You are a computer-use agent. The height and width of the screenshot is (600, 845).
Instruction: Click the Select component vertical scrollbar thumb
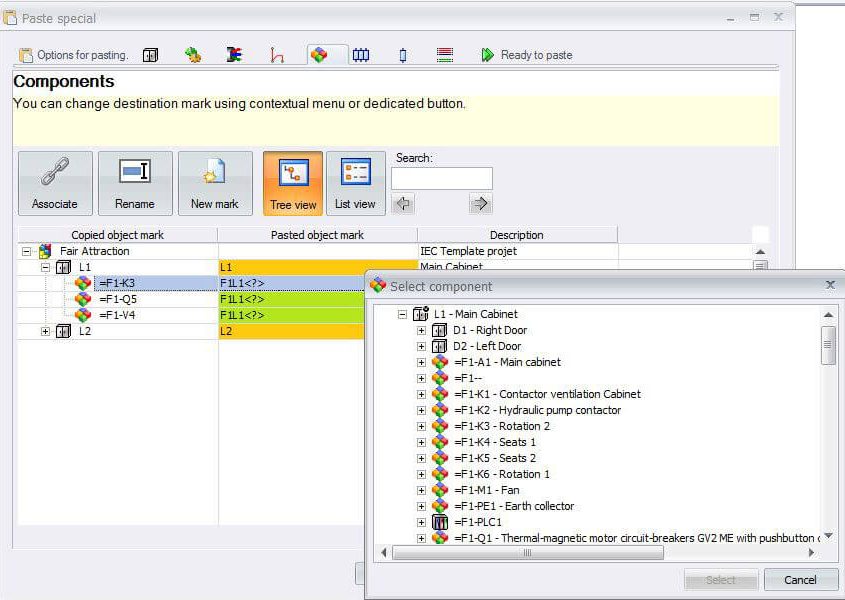[828, 345]
